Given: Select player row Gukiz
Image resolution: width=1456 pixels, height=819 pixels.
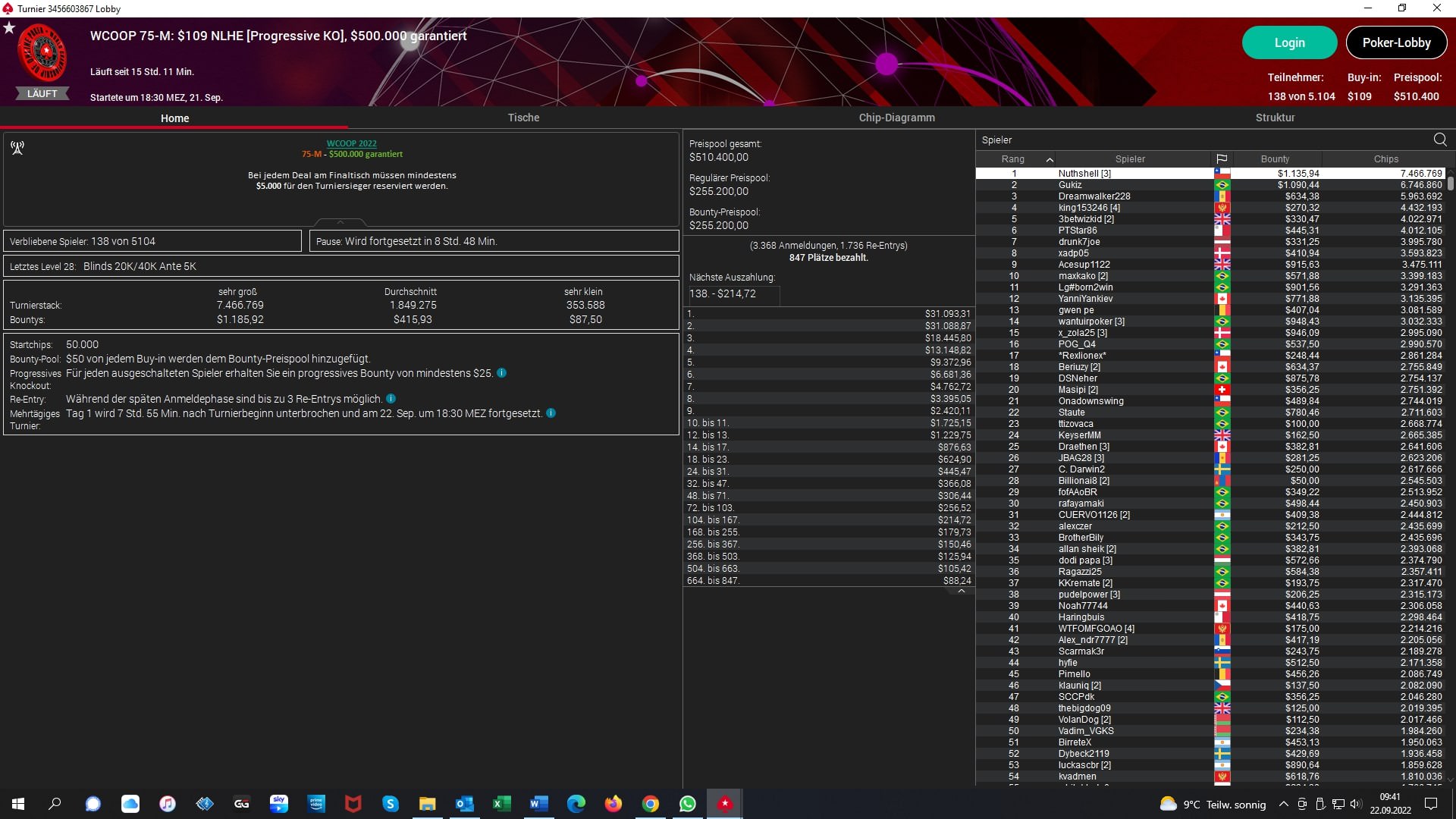Looking at the screenshot, I should coord(1210,185).
